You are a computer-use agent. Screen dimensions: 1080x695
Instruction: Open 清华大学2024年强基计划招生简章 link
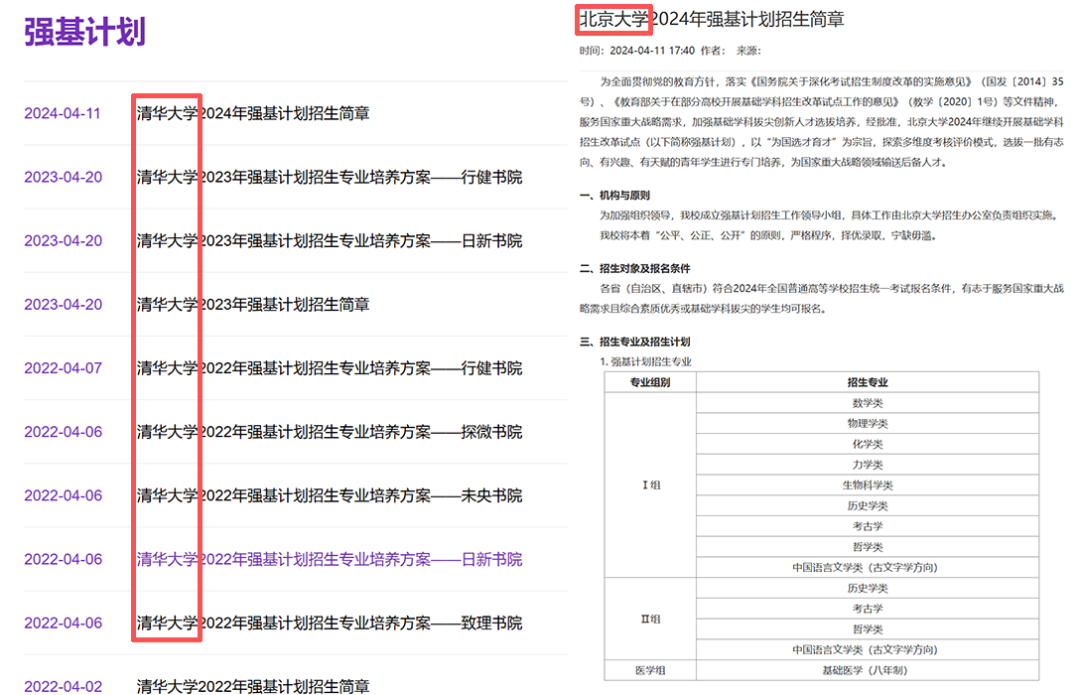[253, 113]
